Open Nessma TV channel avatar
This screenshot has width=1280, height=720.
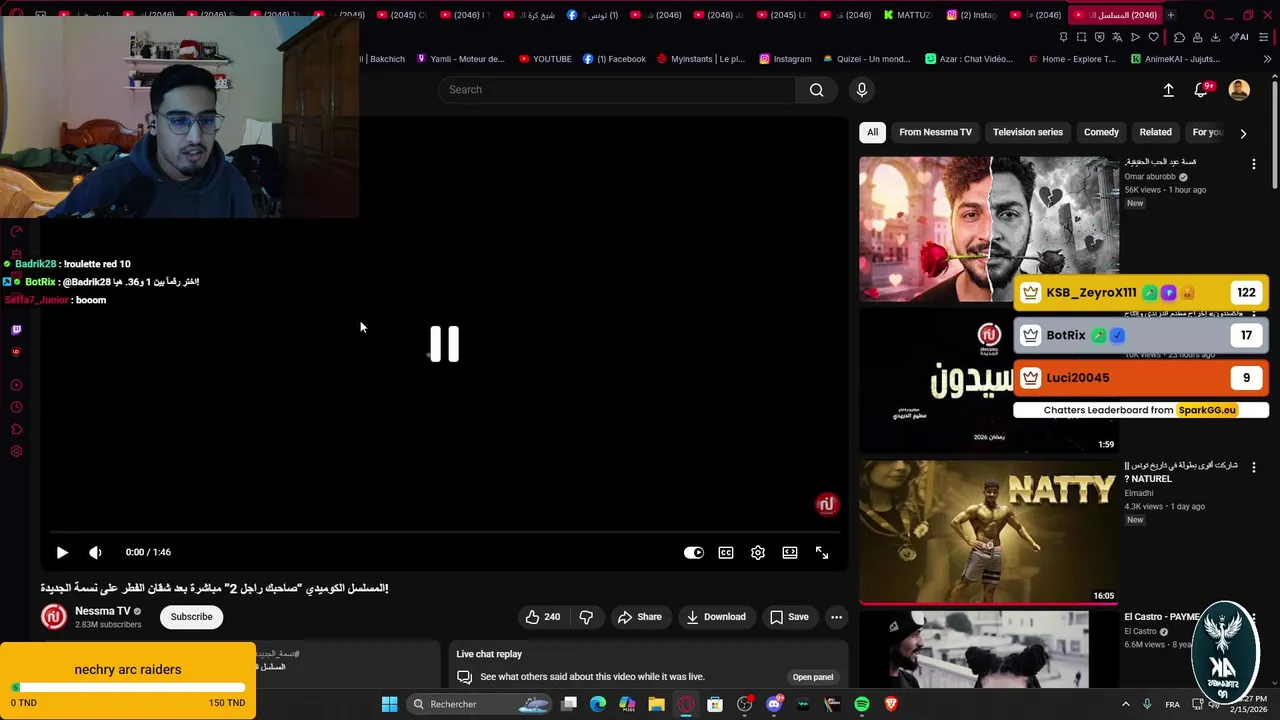click(x=54, y=617)
